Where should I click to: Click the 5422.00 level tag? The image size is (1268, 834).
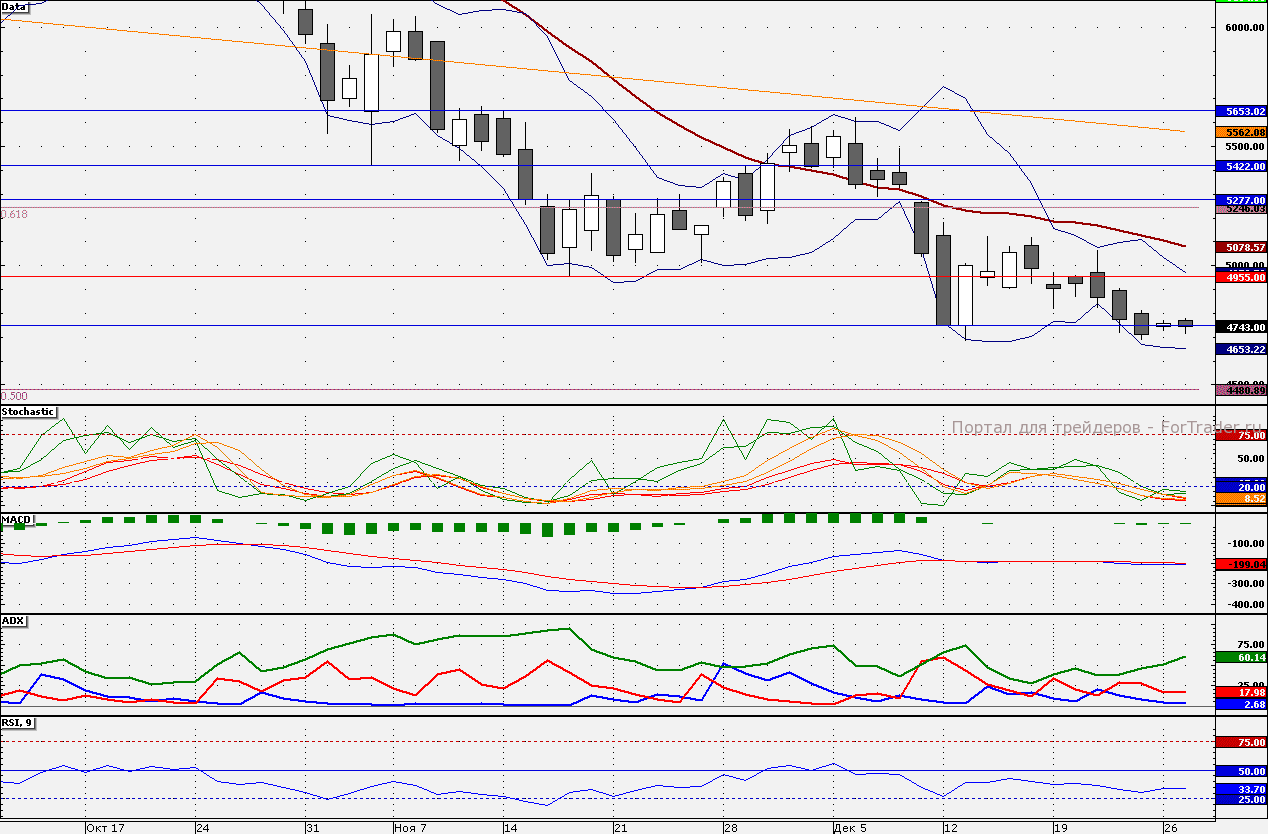click(x=1241, y=166)
